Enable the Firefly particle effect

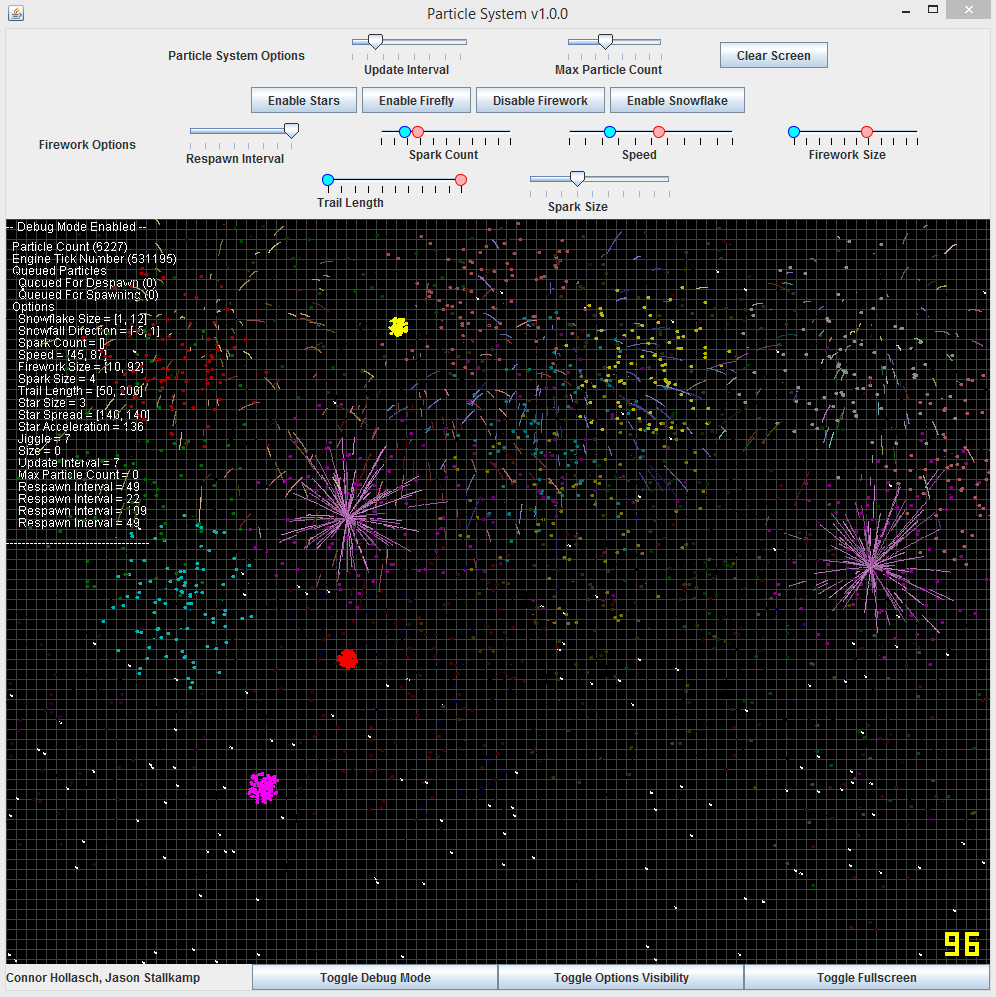pyautogui.click(x=416, y=101)
